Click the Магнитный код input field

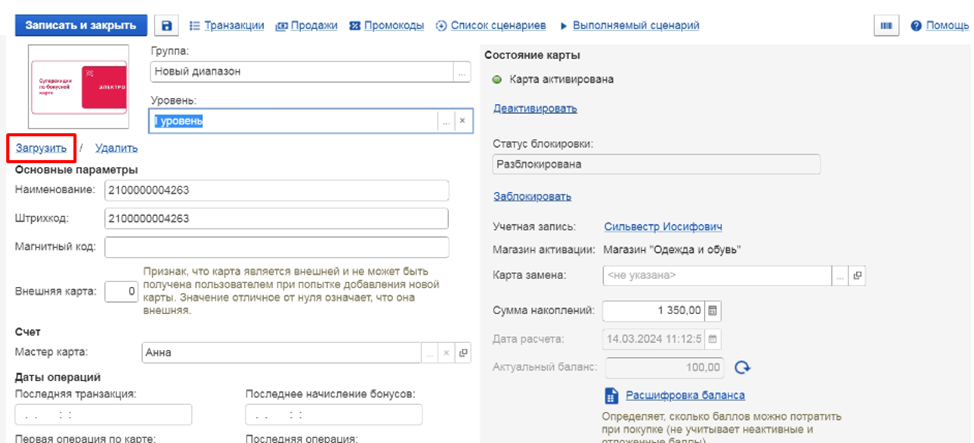click(276, 247)
